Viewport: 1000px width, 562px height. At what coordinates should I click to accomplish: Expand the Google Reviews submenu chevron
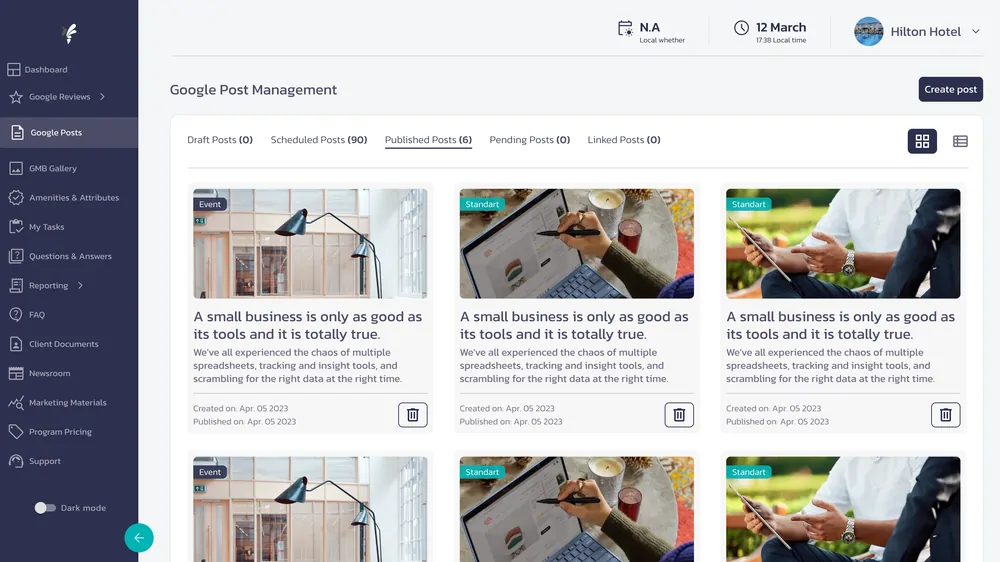pos(102,97)
